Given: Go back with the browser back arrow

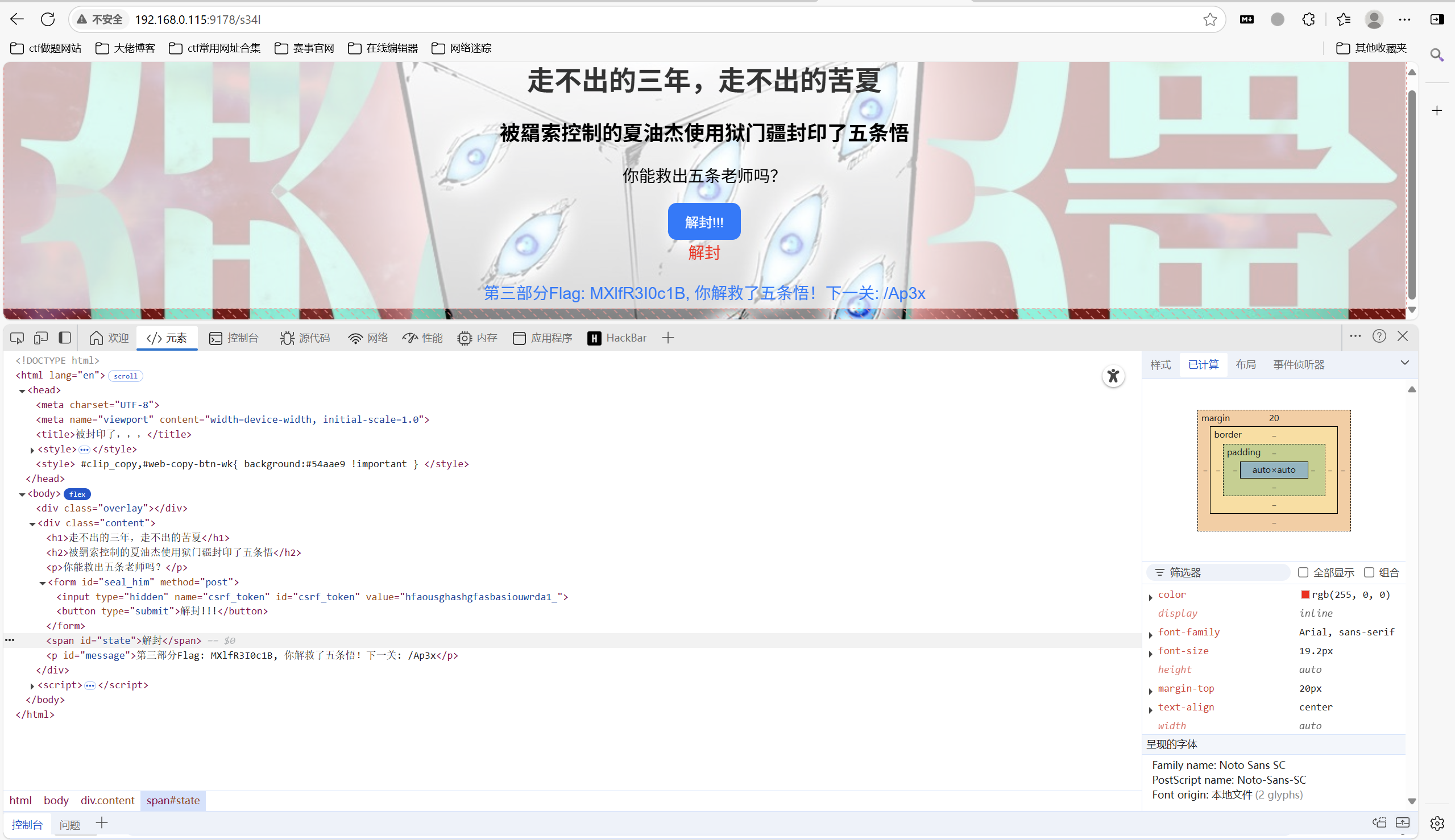Looking at the screenshot, I should click(x=16, y=20).
